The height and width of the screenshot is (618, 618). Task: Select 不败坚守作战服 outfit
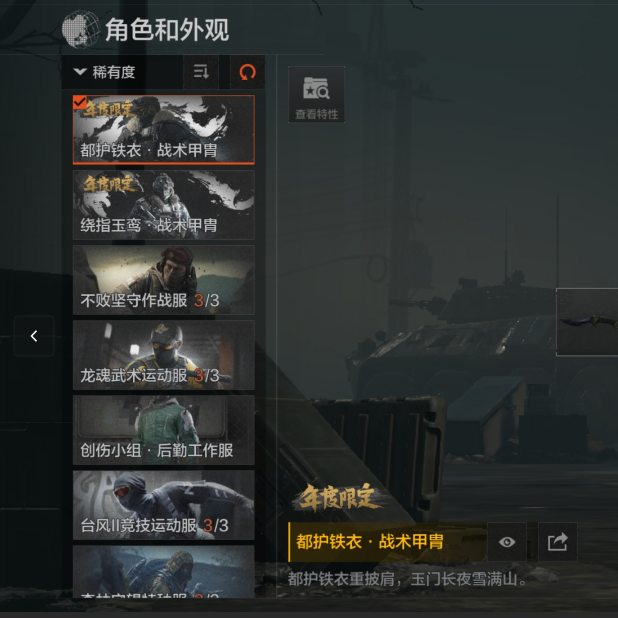pos(164,280)
